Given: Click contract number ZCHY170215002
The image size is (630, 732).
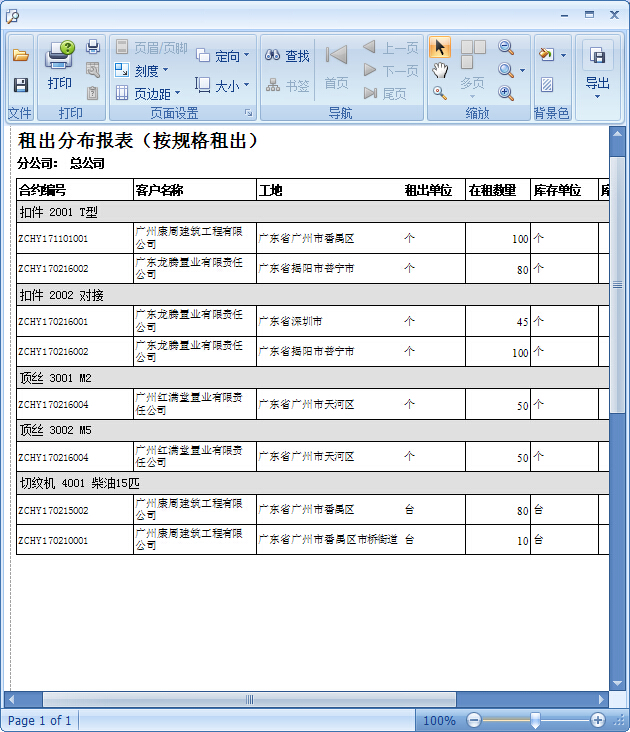Looking at the screenshot, I should pos(53,510).
